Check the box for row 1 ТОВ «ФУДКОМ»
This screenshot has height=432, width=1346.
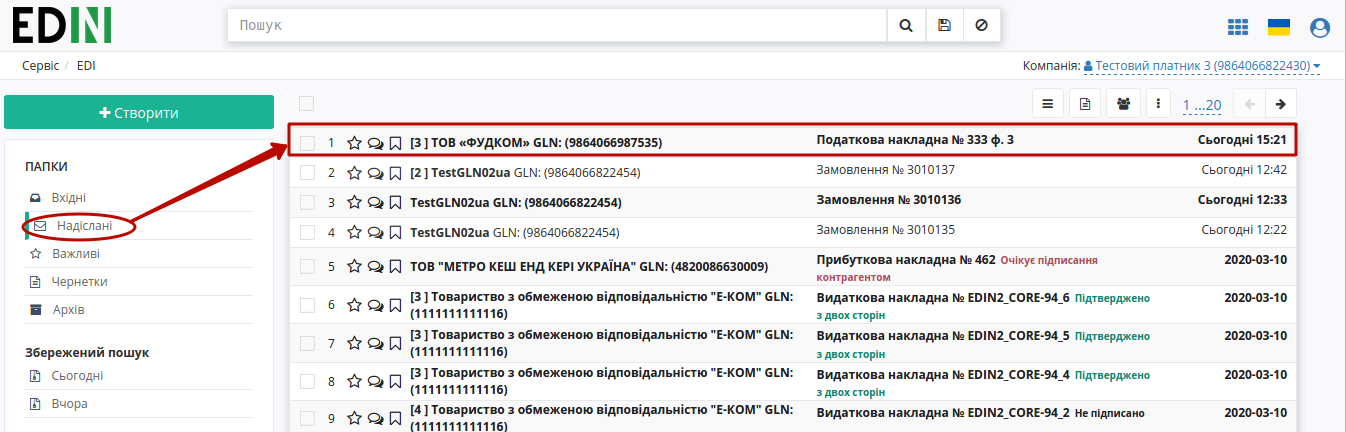coord(308,142)
